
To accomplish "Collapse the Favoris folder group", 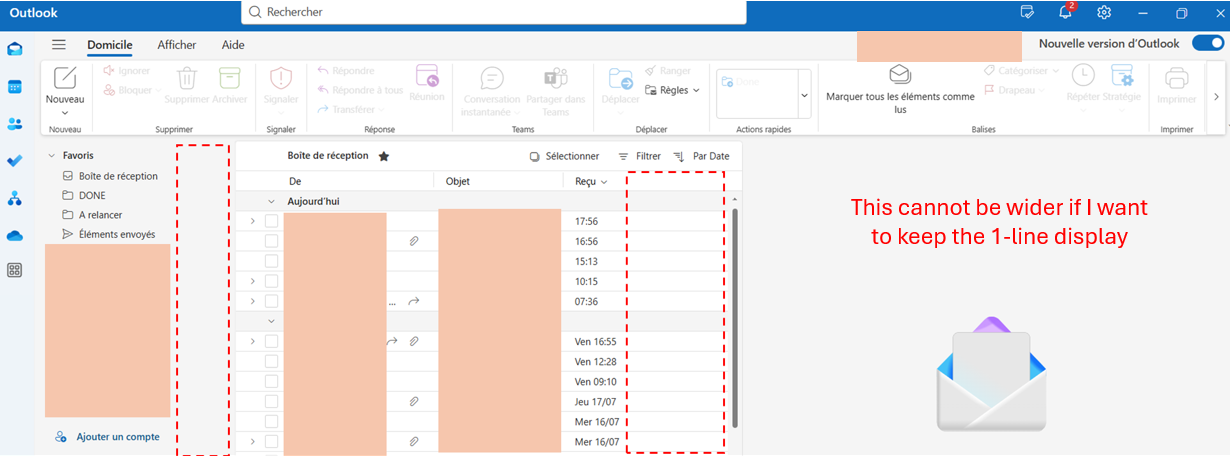I will click(52, 156).
